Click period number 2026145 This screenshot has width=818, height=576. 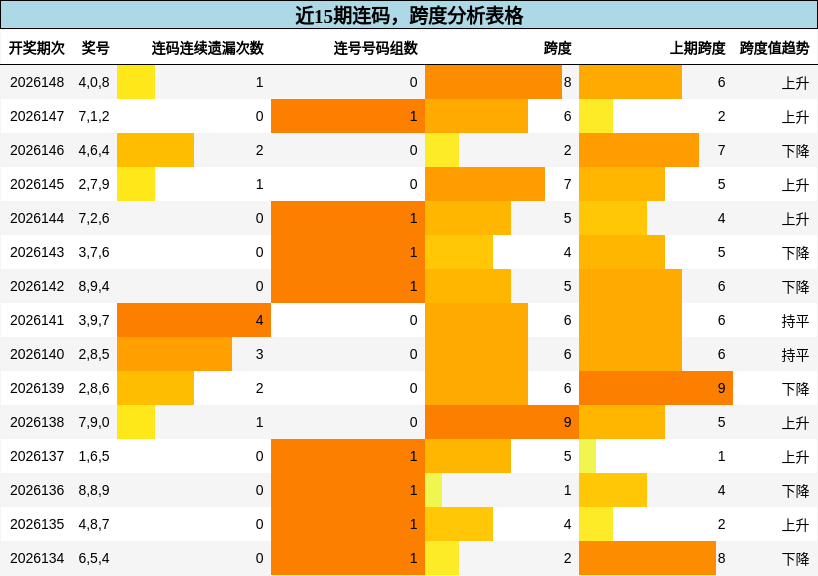pos(37,184)
